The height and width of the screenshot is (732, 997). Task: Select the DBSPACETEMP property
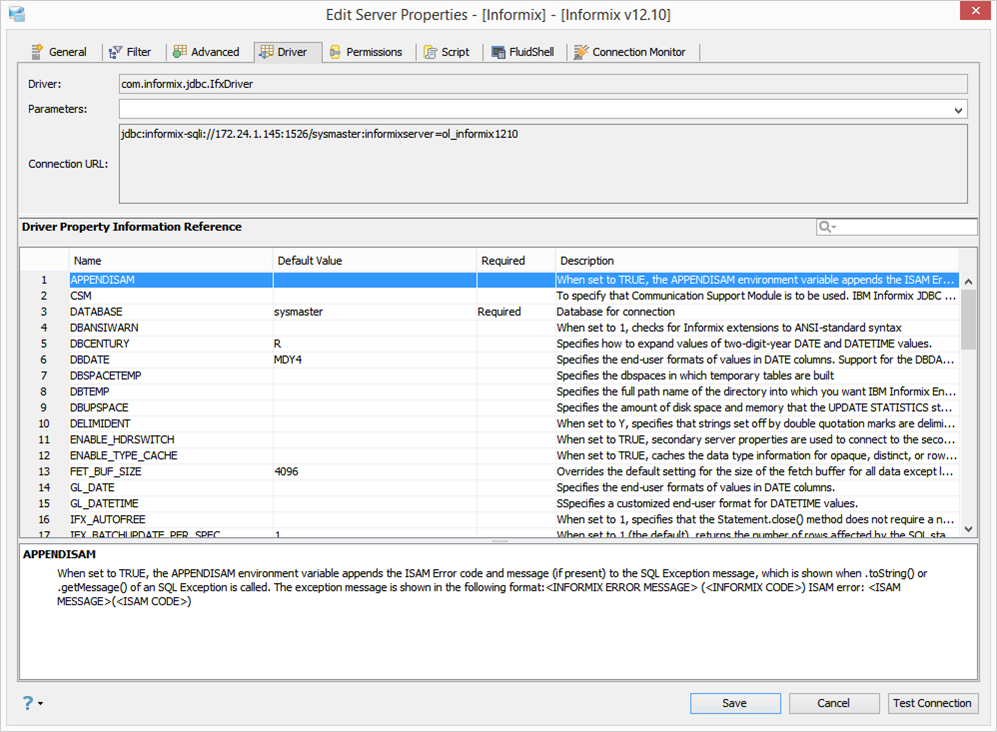pos(490,375)
